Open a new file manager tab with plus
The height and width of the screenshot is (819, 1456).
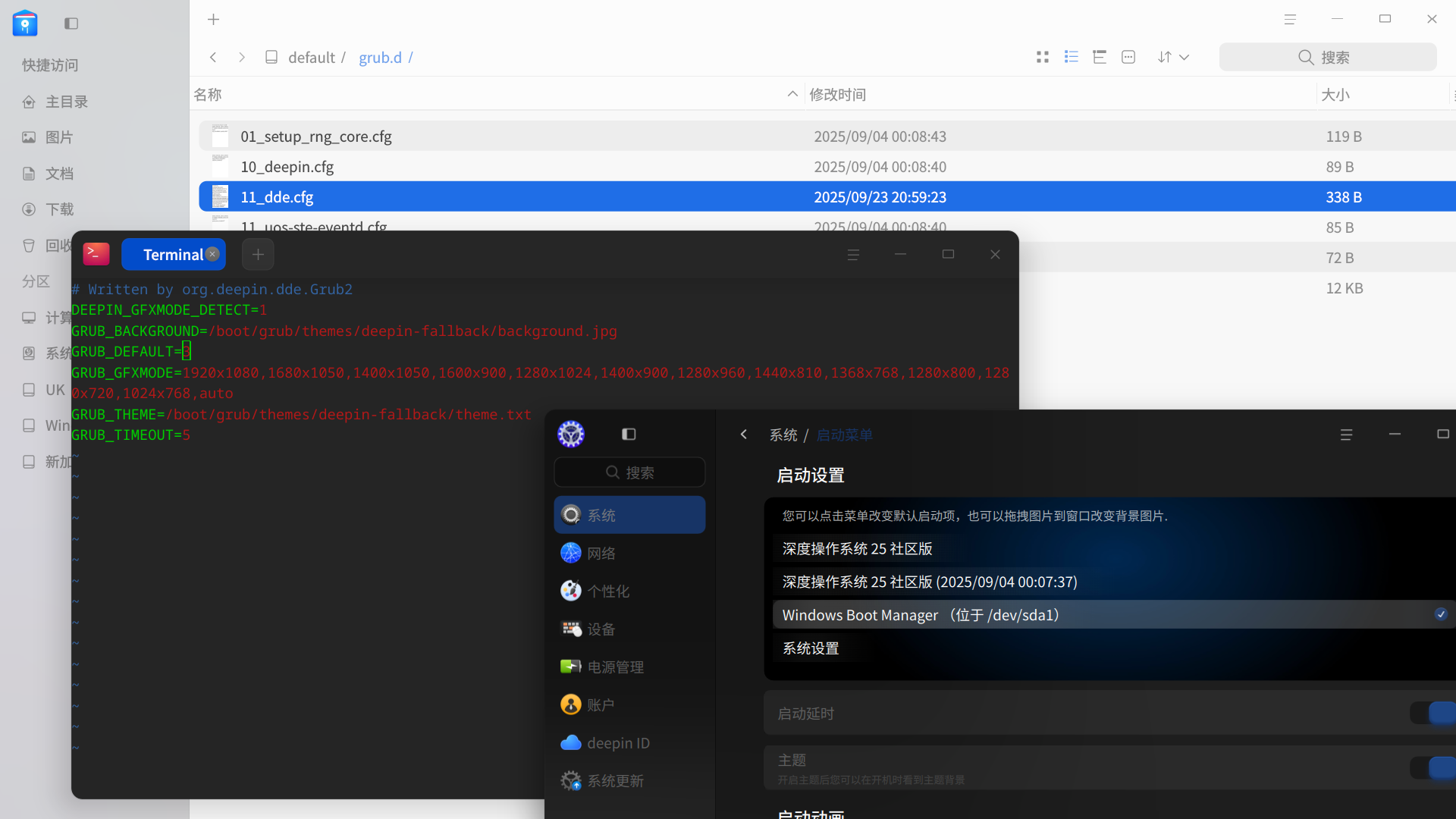click(x=214, y=20)
